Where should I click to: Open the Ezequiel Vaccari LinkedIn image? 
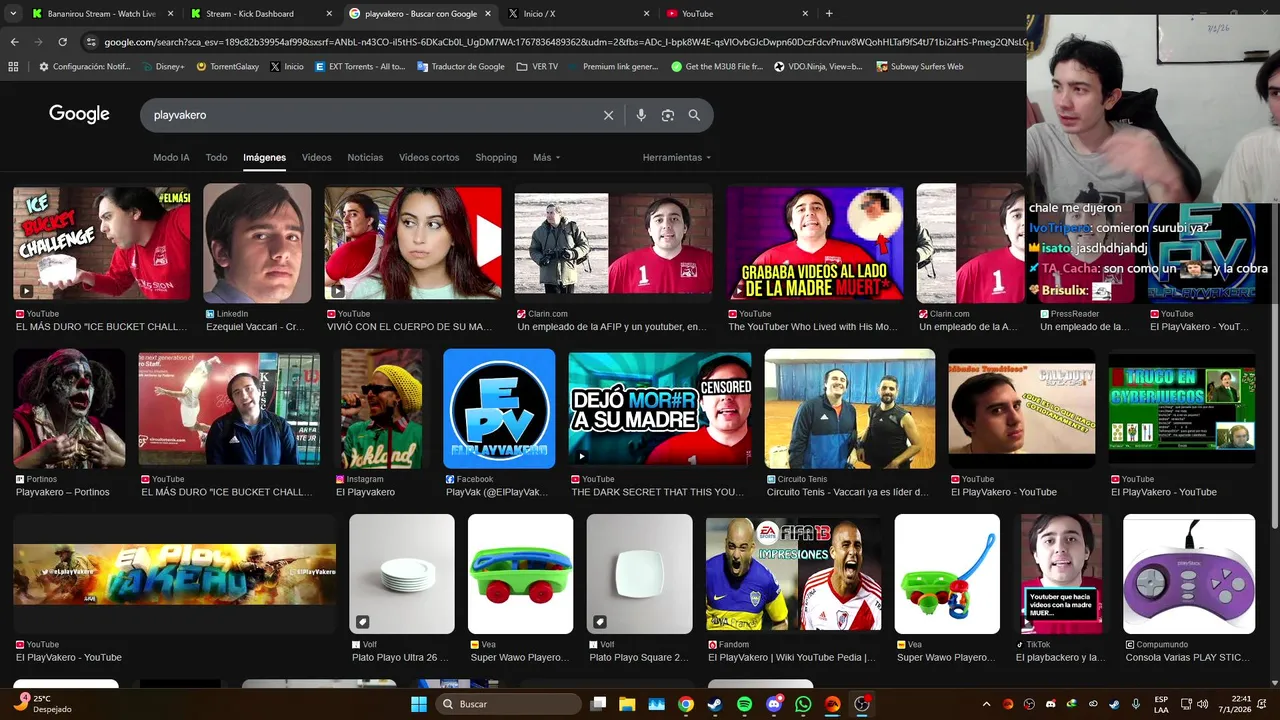(x=257, y=243)
